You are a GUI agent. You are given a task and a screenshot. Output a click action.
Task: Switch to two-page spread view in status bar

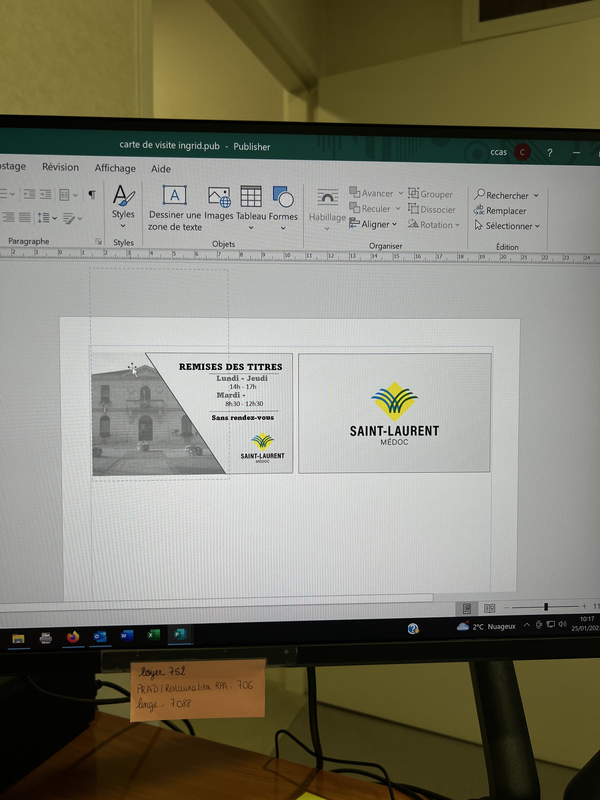[489, 608]
